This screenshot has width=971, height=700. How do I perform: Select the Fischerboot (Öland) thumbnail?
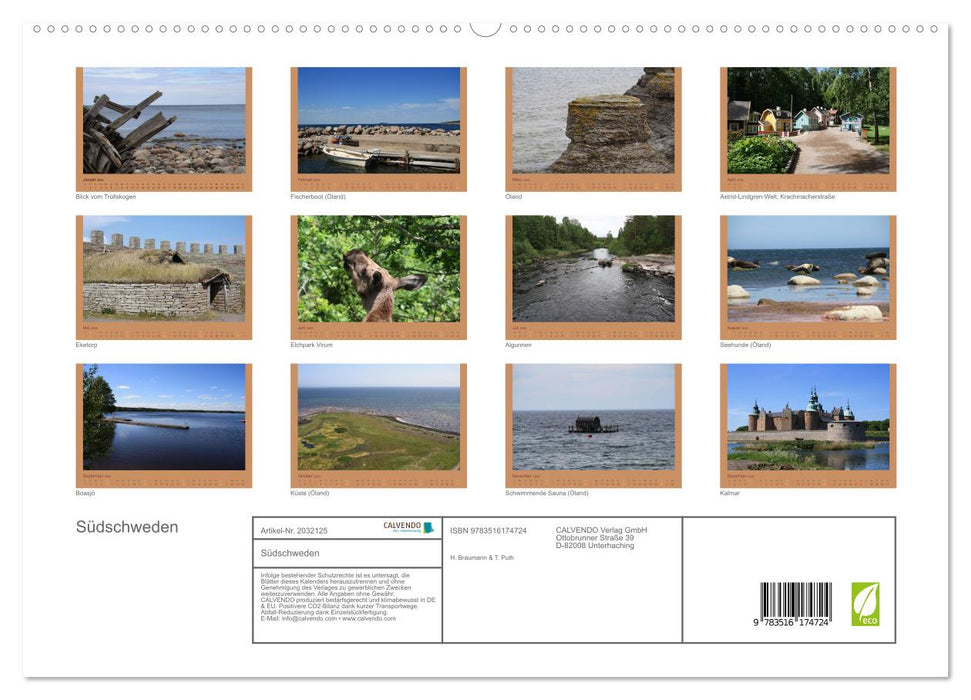tap(378, 125)
